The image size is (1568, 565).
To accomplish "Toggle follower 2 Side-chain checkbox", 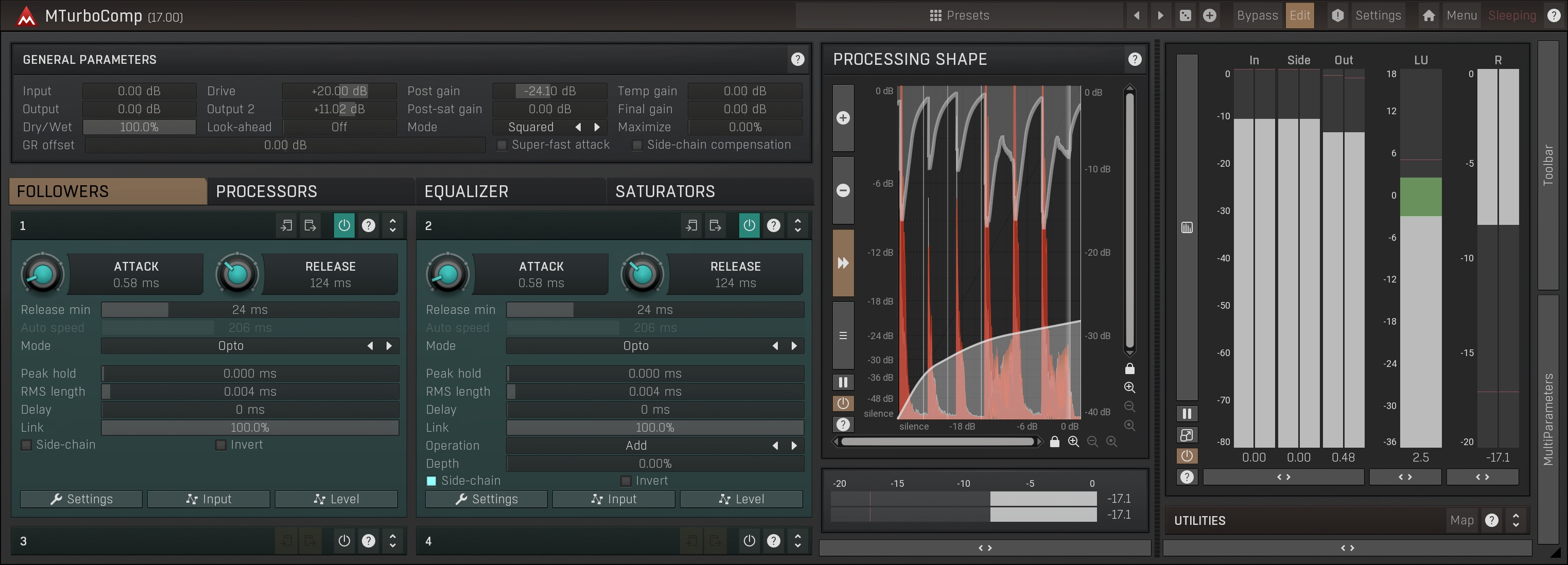I will [x=431, y=481].
